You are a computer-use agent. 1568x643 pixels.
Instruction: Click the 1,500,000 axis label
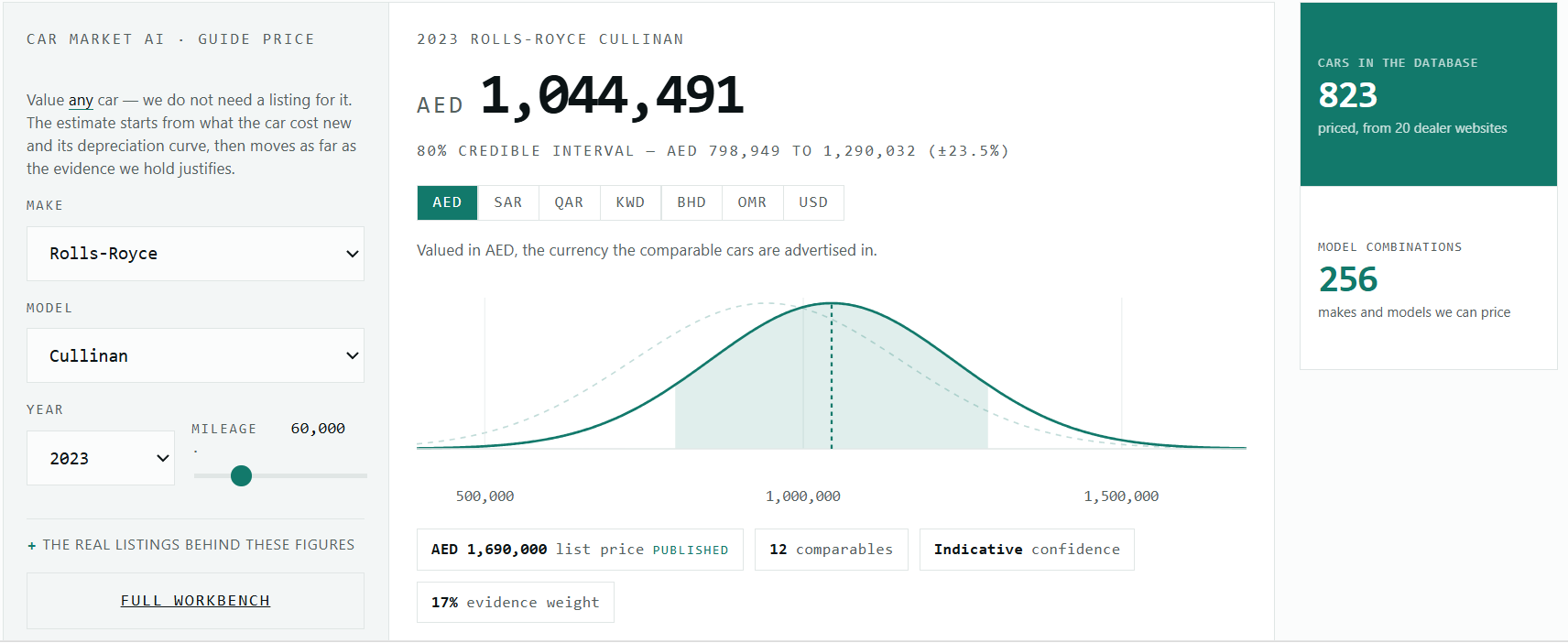click(1121, 496)
